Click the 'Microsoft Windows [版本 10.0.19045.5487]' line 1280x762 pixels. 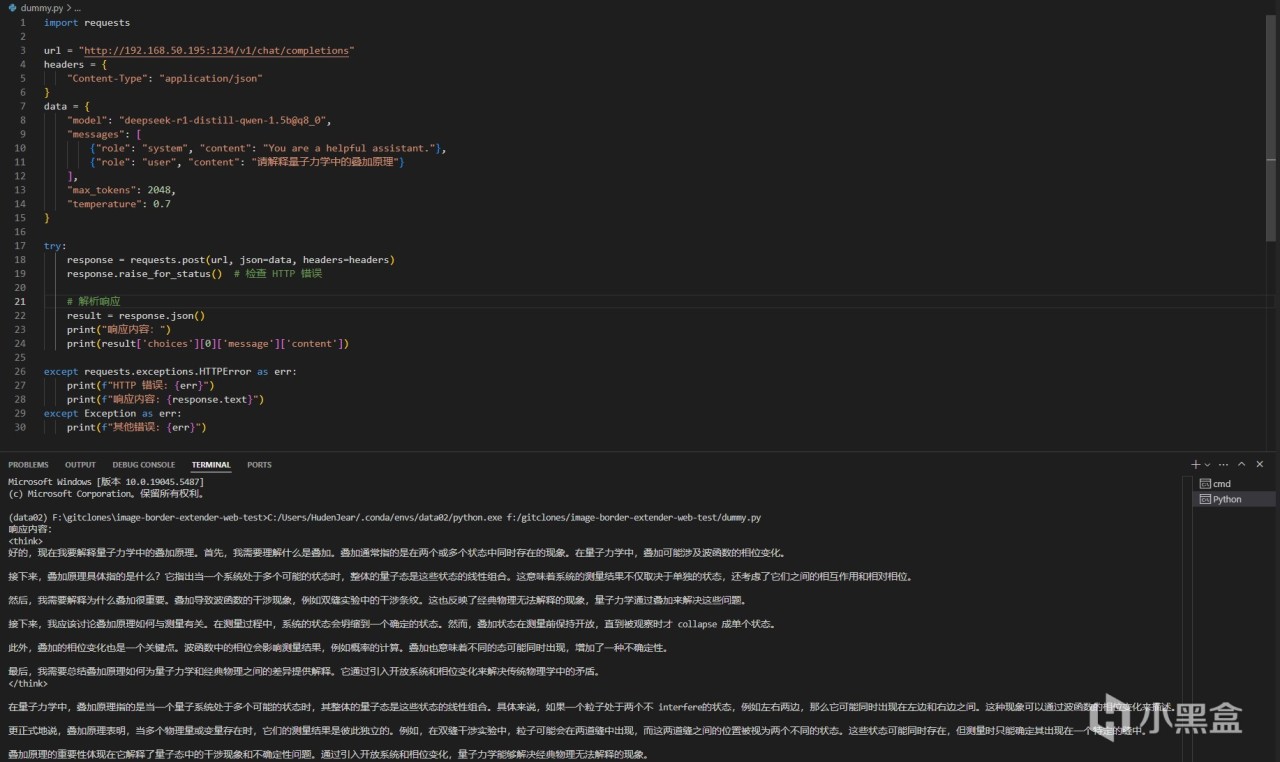[106, 482]
